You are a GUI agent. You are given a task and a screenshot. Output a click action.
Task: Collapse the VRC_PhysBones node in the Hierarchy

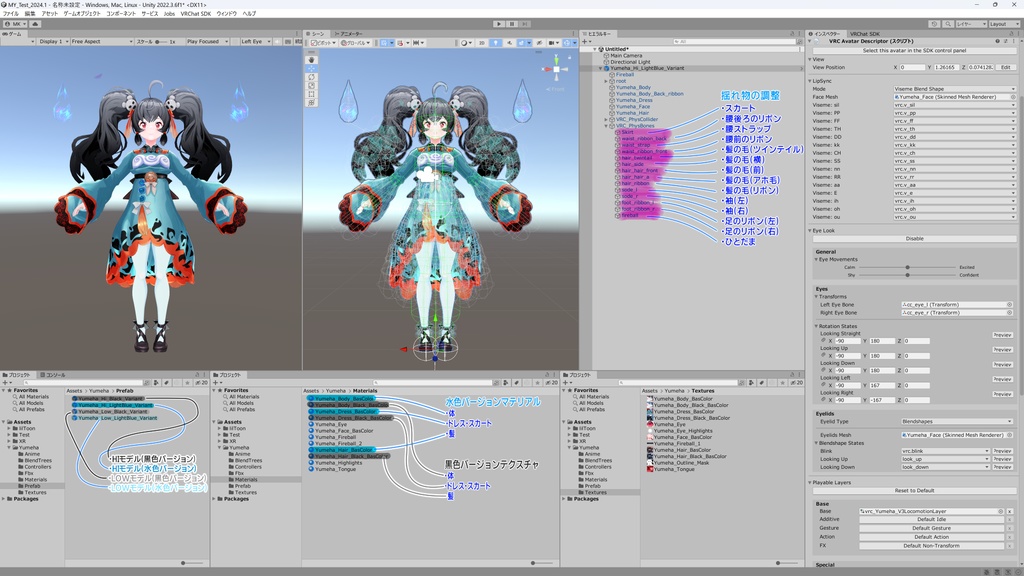[x=605, y=126]
